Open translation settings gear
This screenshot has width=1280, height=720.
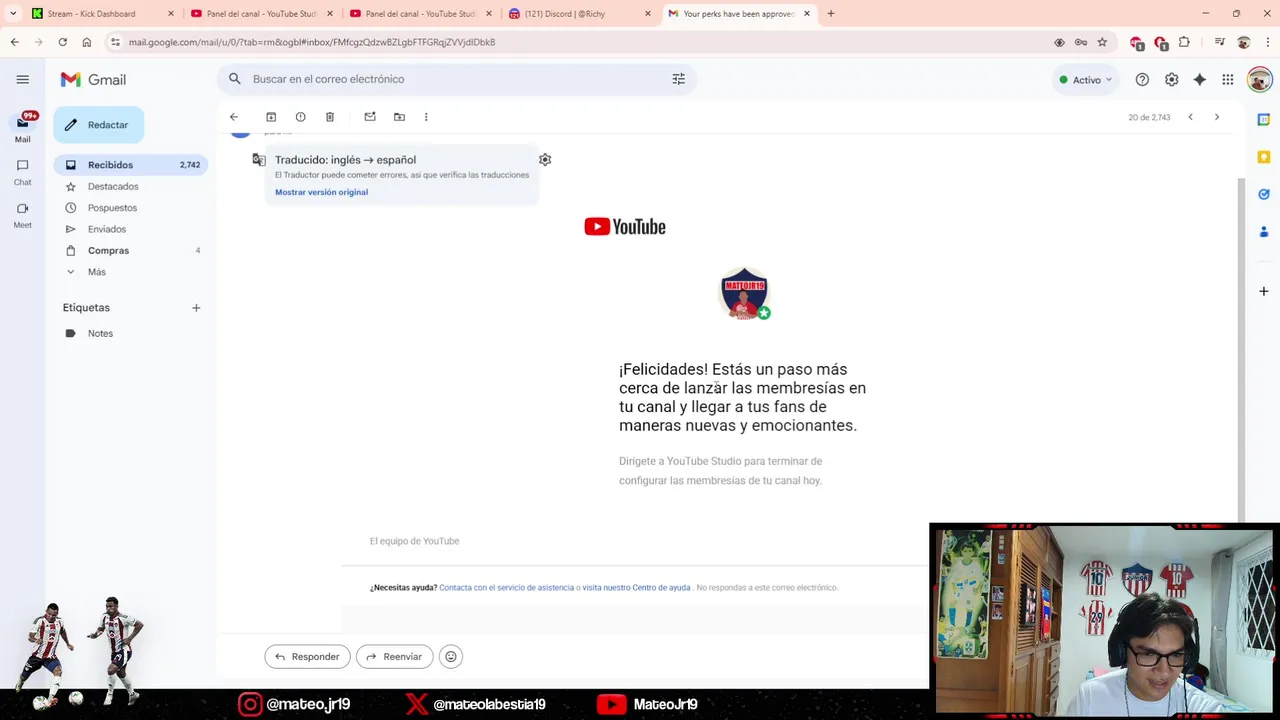pos(545,160)
